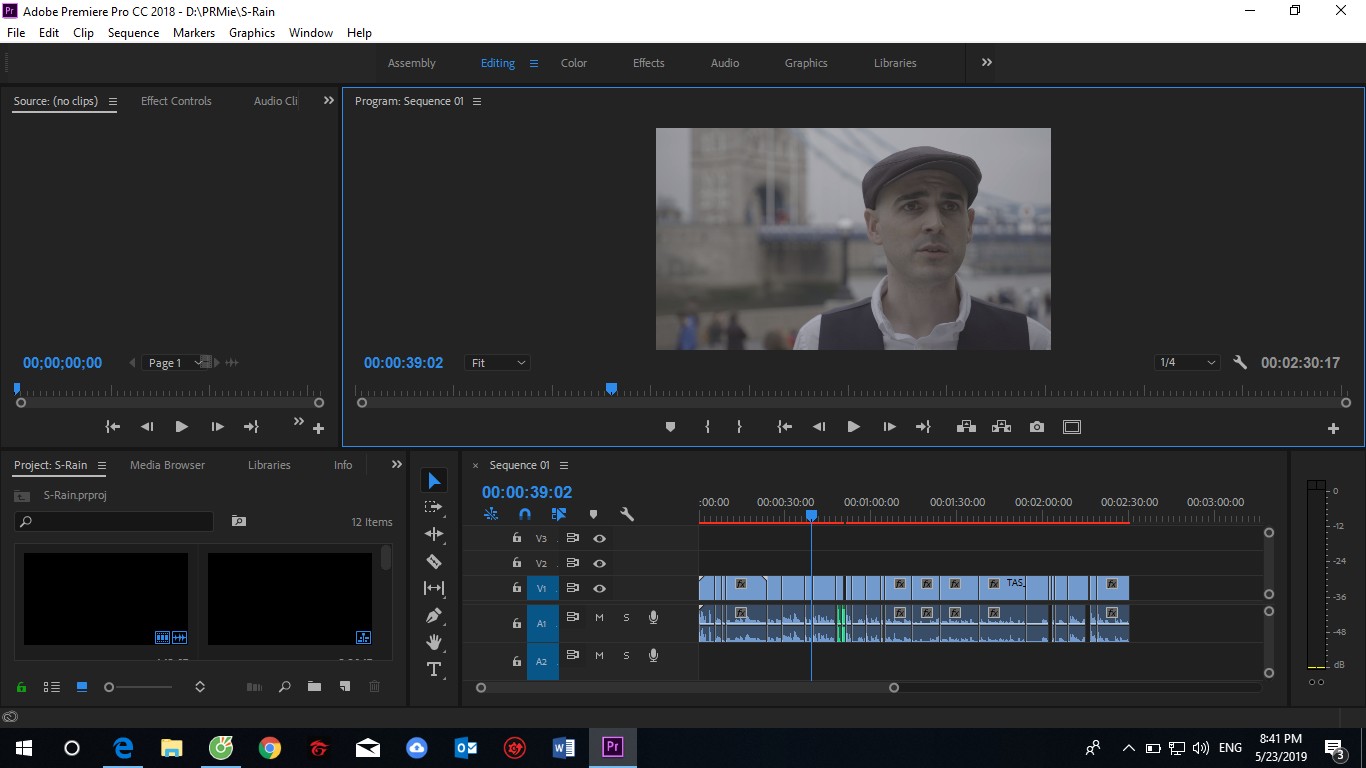Image resolution: width=1366 pixels, height=768 pixels.
Task: Select the Ripple Edit tool
Action: pyautogui.click(x=434, y=534)
